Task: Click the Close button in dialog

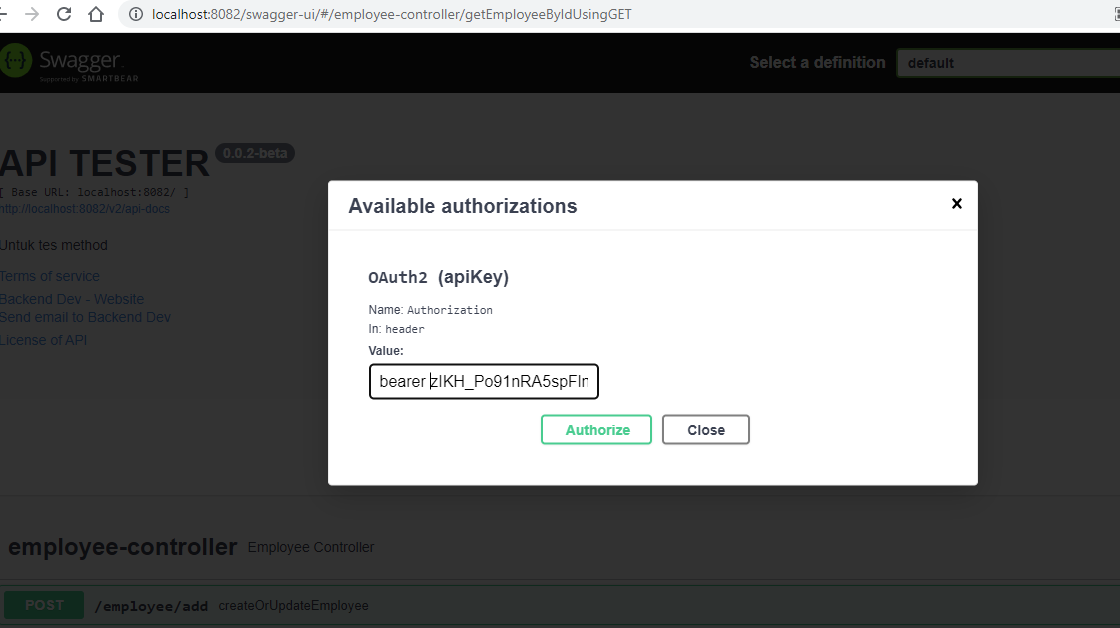Action: pyautogui.click(x=706, y=429)
